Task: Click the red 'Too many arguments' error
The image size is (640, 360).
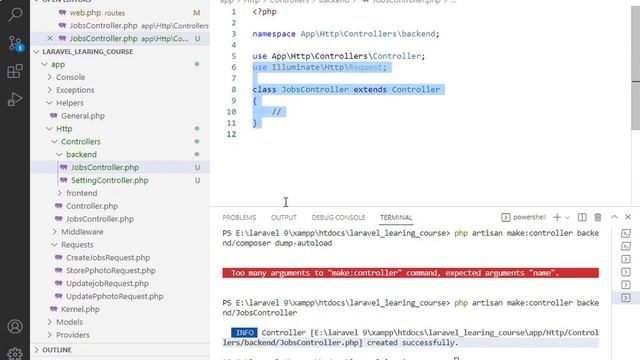Action: 410,273
